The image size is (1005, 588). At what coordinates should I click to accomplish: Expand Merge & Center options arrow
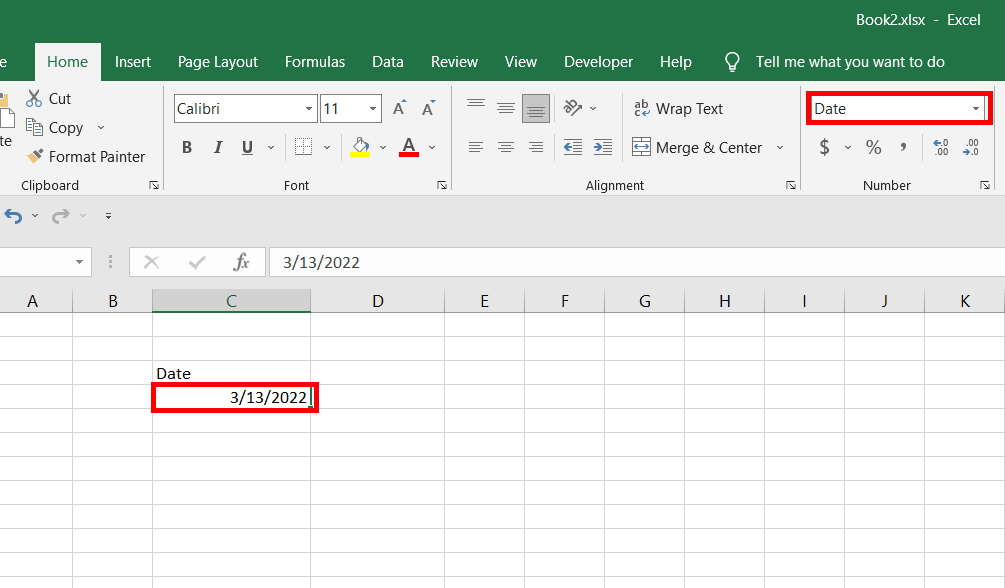(x=780, y=147)
